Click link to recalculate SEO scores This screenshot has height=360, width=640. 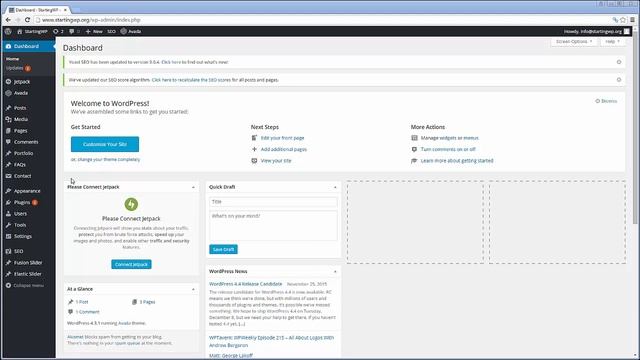191,80
